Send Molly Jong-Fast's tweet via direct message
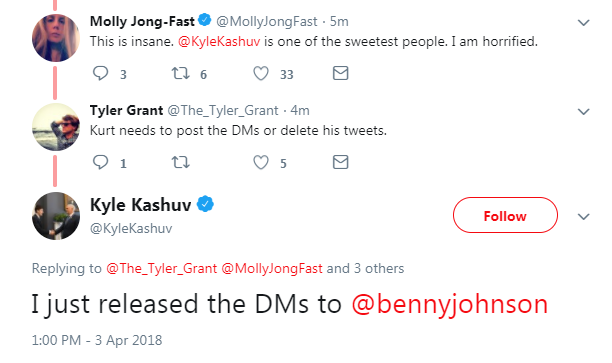This screenshot has width=612, height=363. tap(340, 73)
